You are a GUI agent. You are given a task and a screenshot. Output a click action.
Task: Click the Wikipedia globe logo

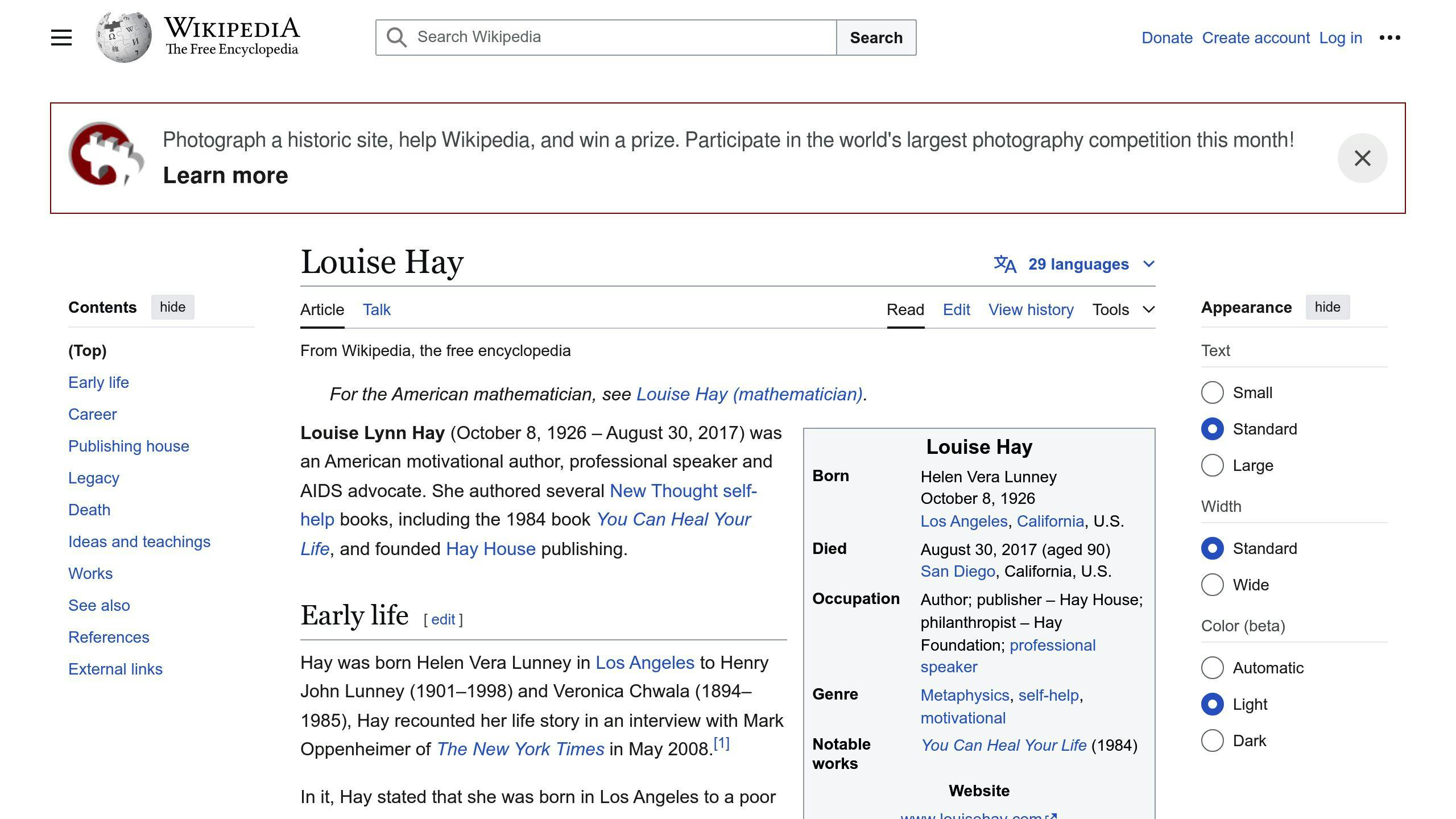(x=123, y=38)
